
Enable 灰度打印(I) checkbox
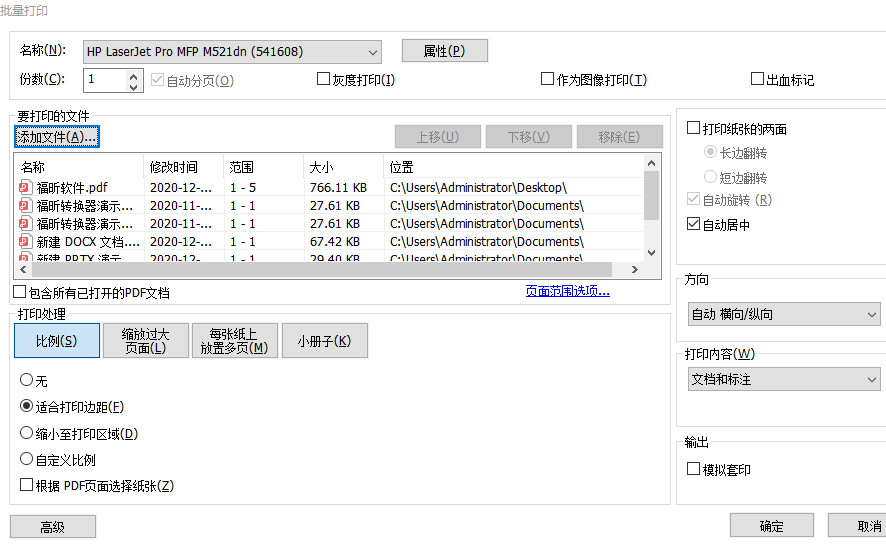point(323,79)
